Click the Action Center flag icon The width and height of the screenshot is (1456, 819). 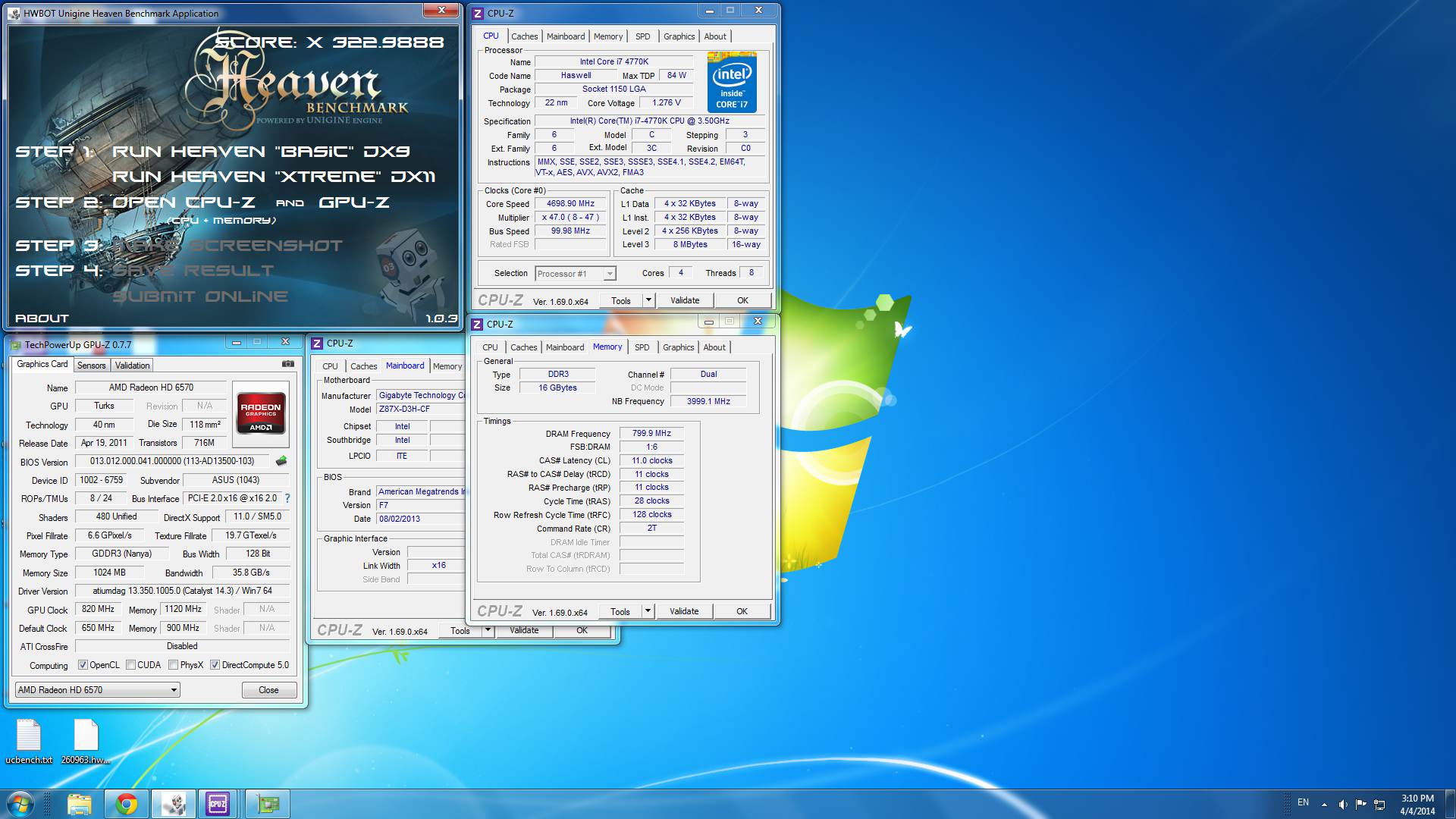(x=1360, y=804)
